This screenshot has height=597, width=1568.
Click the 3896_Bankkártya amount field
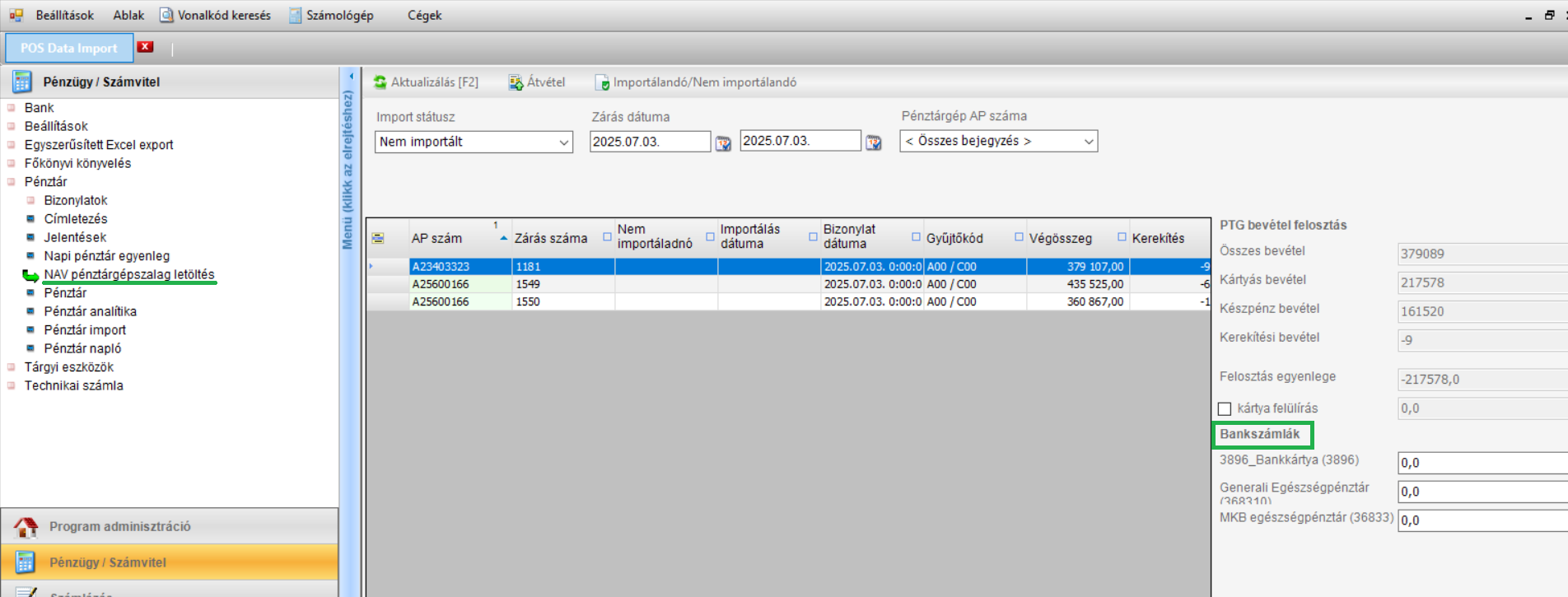click(x=1482, y=463)
